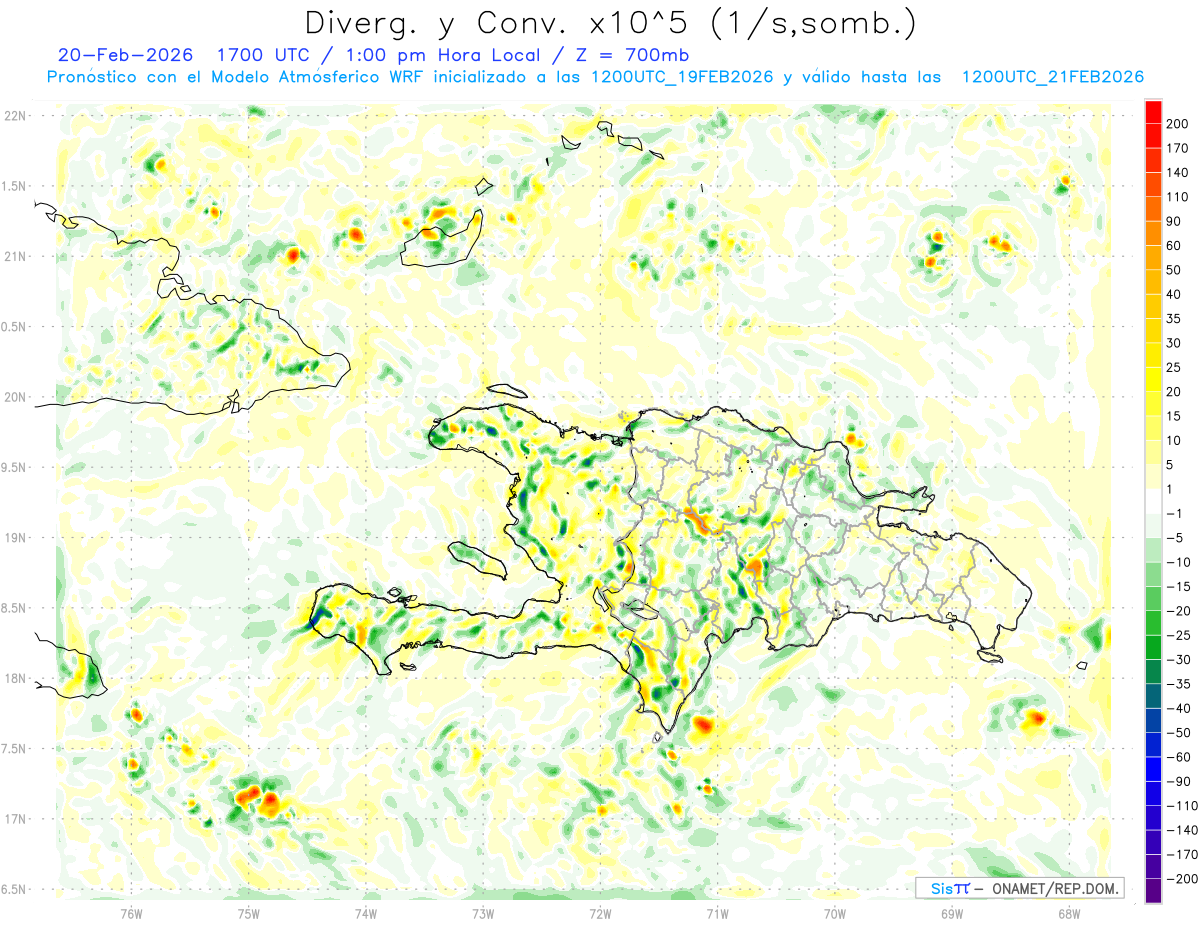Click the '1.5N' latitude label

coord(15,186)
